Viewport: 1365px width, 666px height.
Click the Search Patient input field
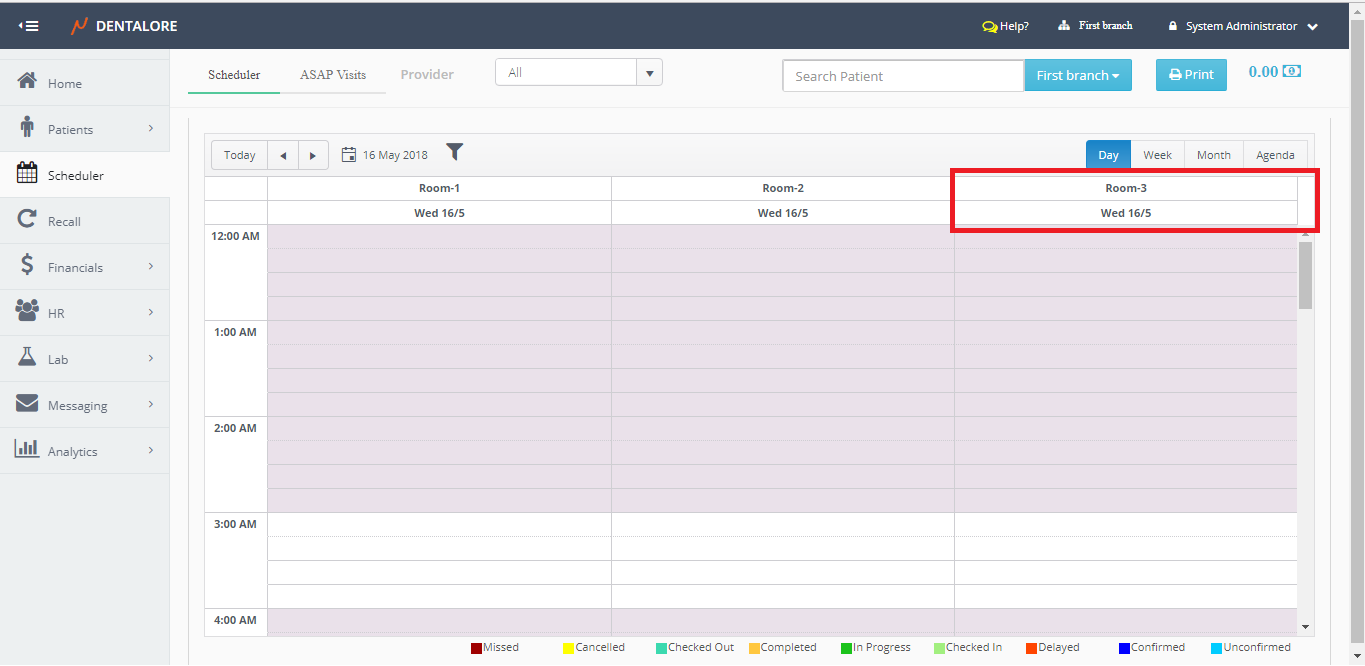(902, 76)
